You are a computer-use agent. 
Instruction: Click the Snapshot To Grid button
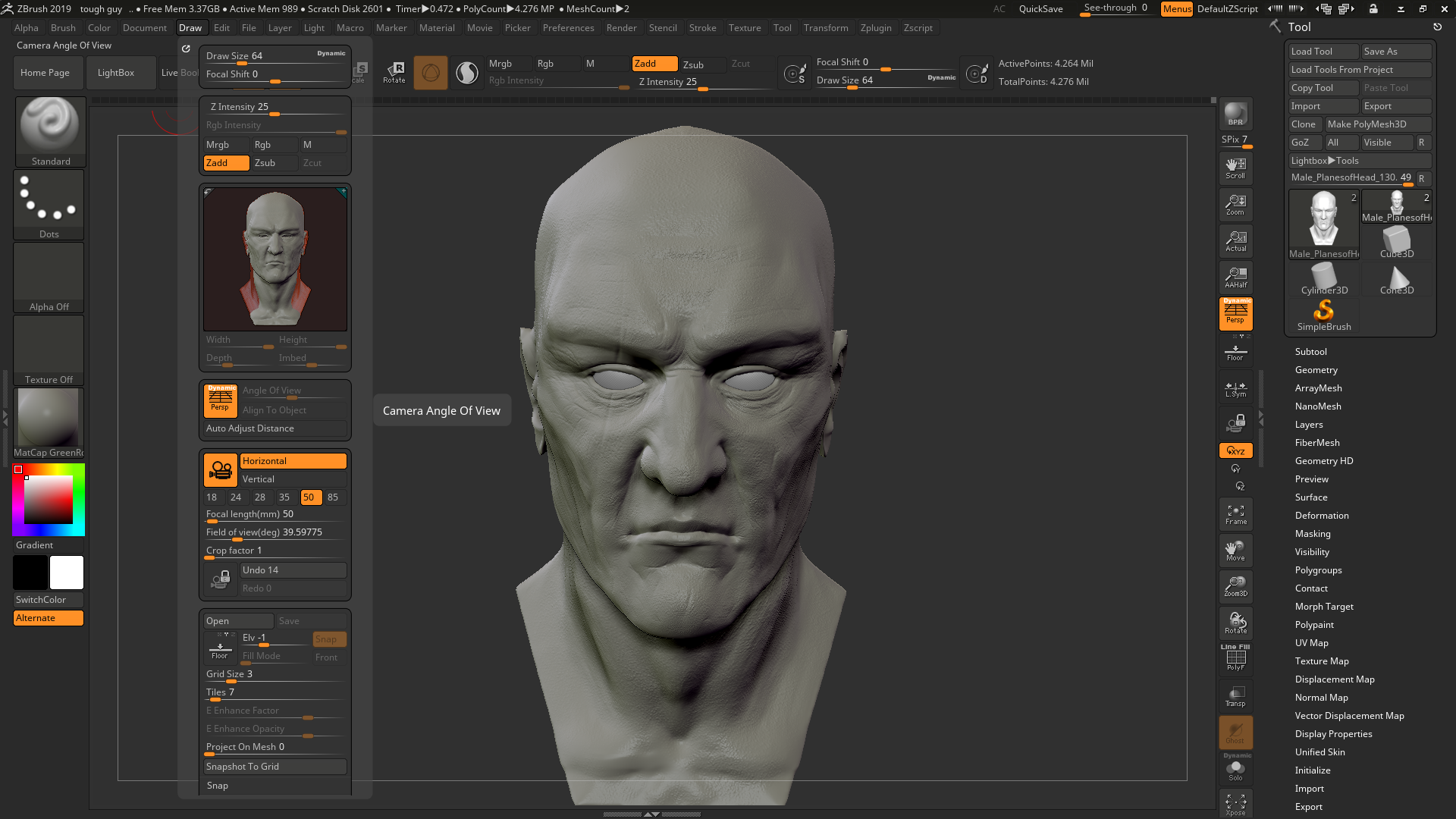tap(275, 766)
